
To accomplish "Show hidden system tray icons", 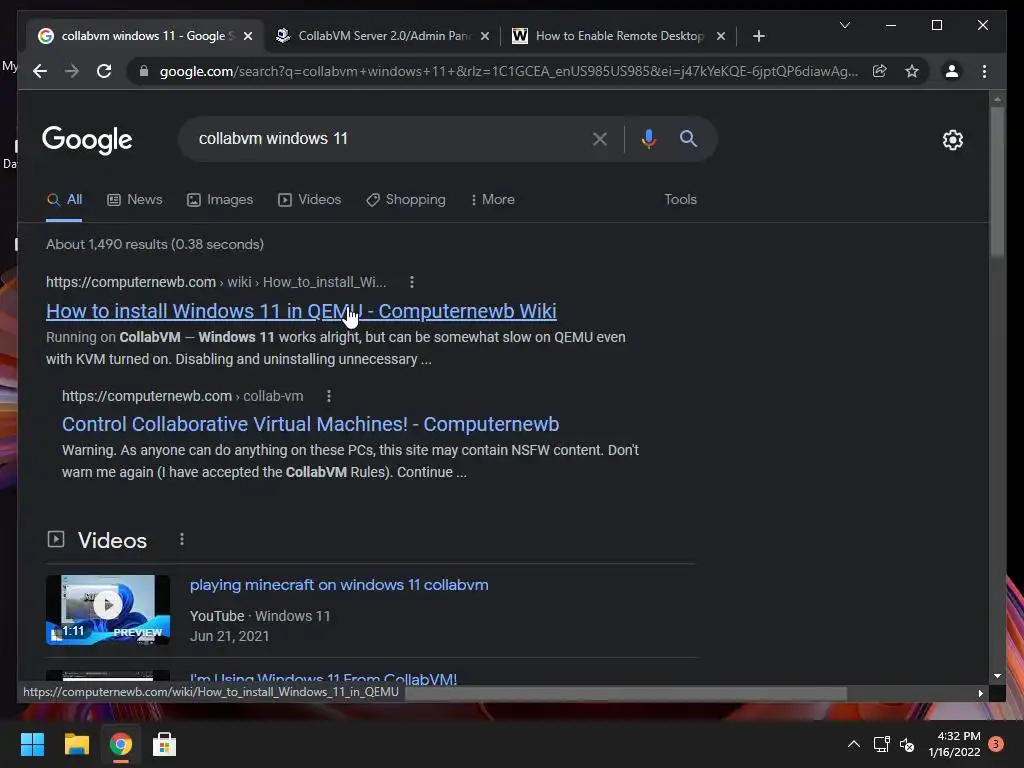I will click(x=854, y=744).
